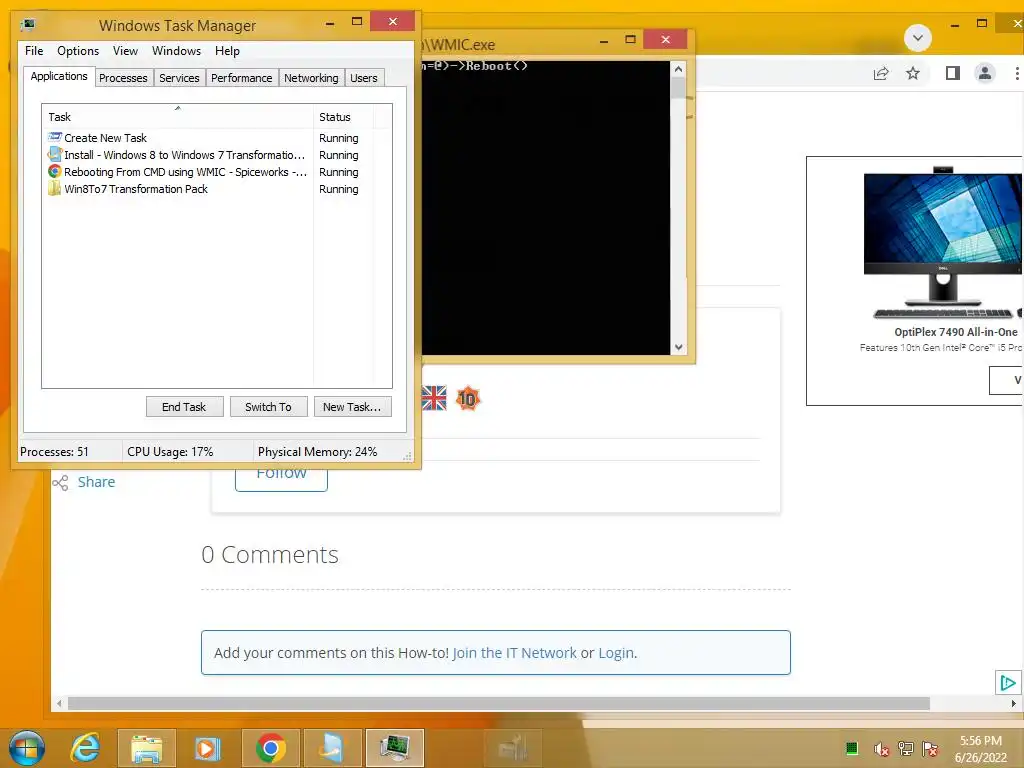
Task: Toggle the Chrome side panel icon
Action: coord(953,73)
